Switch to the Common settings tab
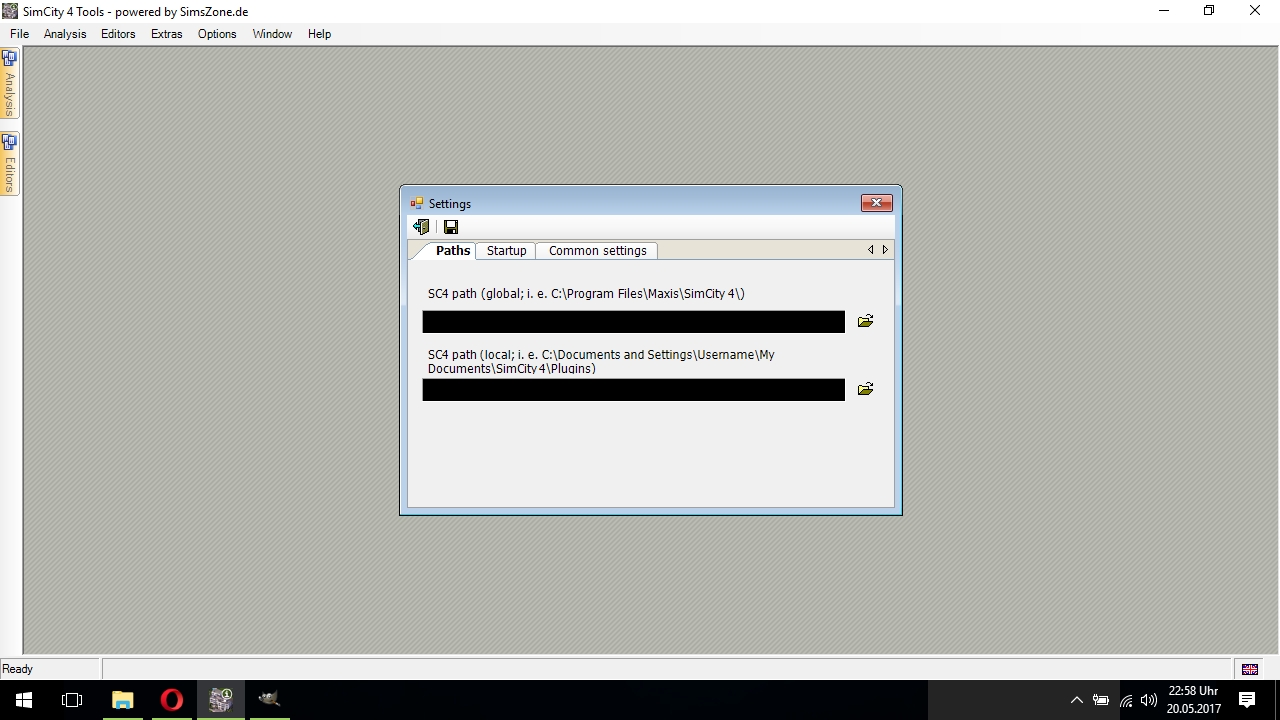Image resolution: width=1280 pixels, height=720 pixels. point(597,251)
